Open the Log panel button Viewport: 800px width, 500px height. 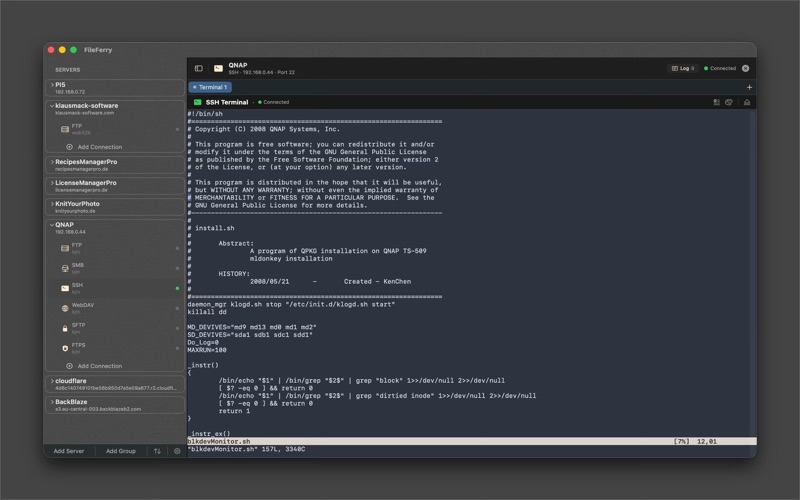683,68
